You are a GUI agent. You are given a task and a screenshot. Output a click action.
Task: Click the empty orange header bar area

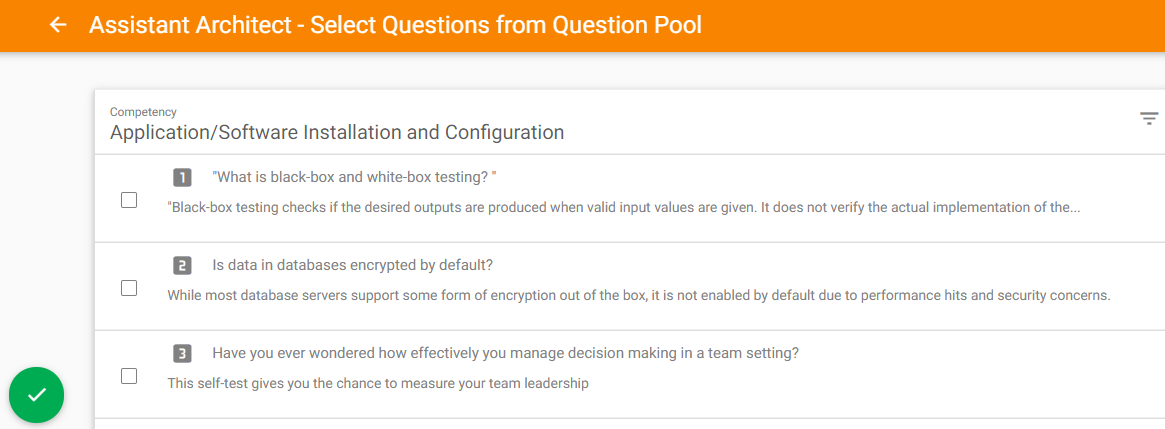pyautogui.click(x=929, y=25)
